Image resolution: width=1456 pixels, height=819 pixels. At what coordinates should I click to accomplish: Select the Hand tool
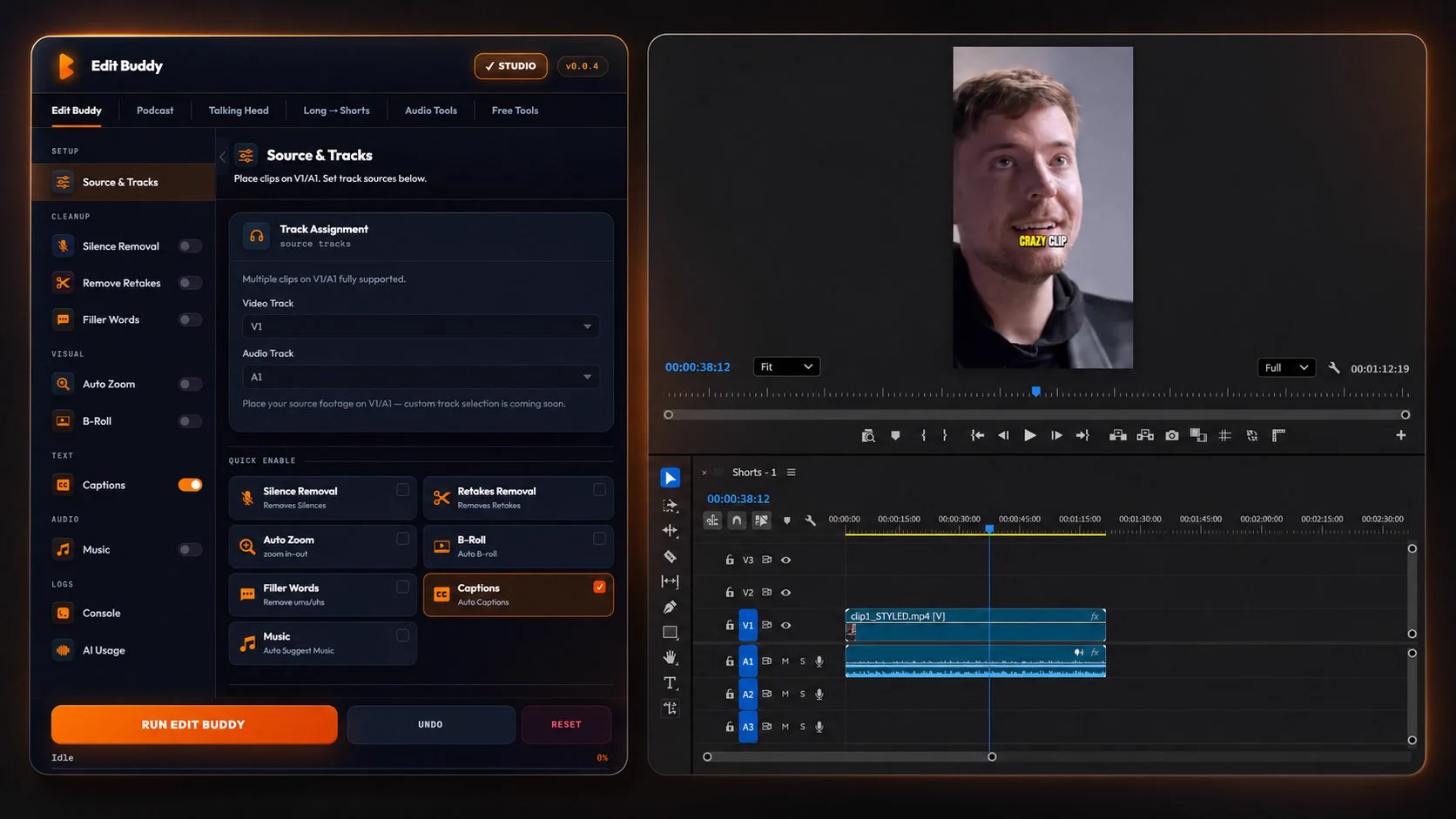670,657
